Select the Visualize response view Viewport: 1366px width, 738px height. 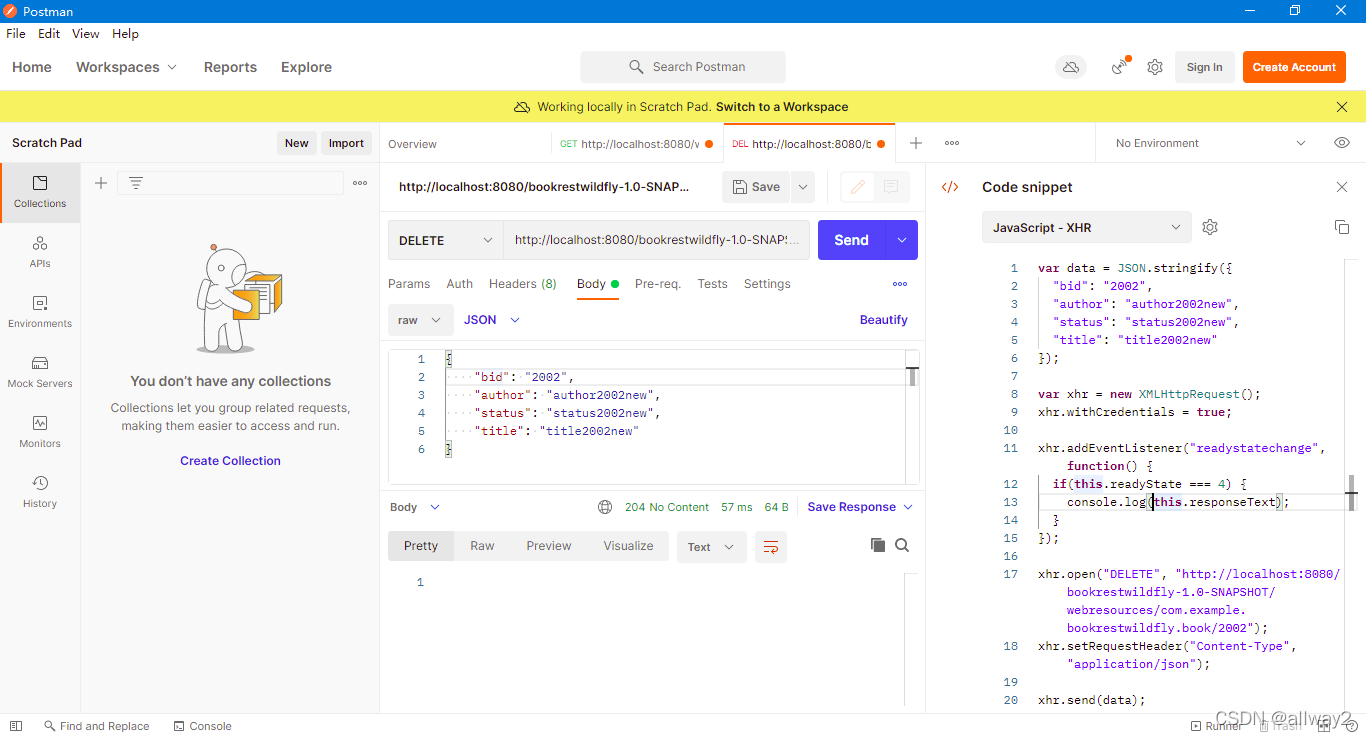coord(628,546)
